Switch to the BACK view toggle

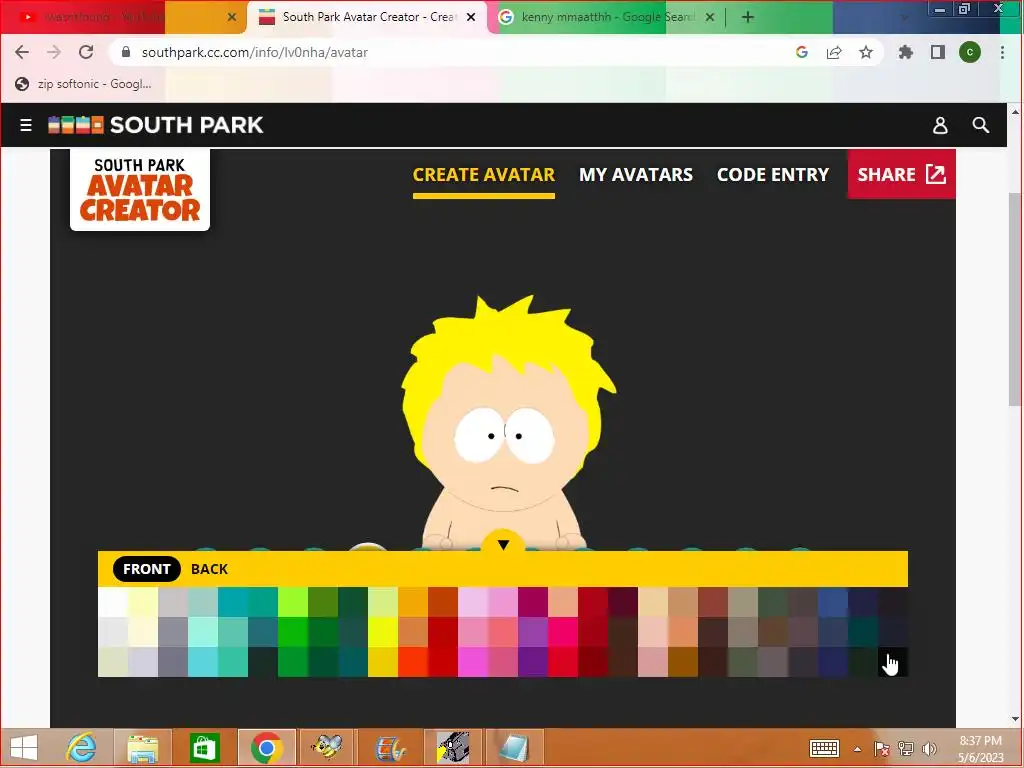pyautogui.click(x=209, y=569)
